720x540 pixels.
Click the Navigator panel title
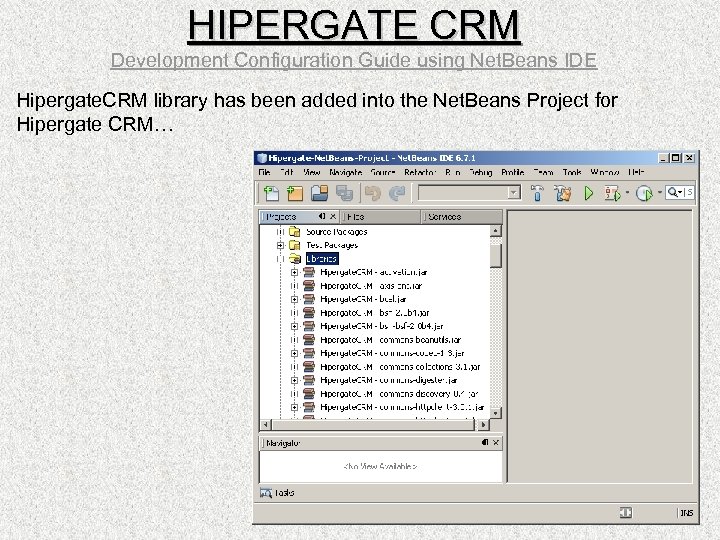click(x=283, y=443)
